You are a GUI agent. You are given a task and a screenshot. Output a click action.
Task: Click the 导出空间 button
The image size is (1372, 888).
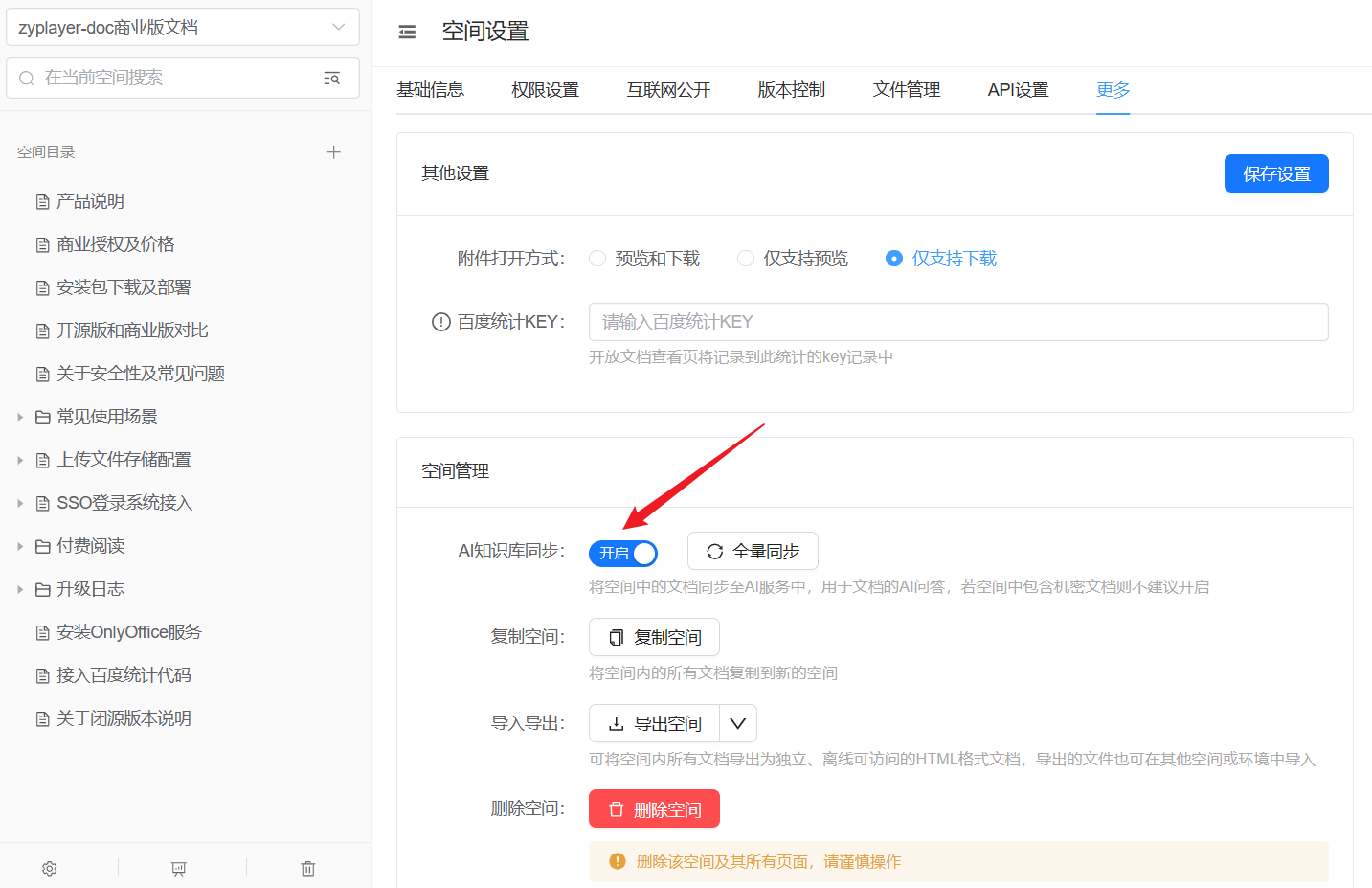click(655, 723)
